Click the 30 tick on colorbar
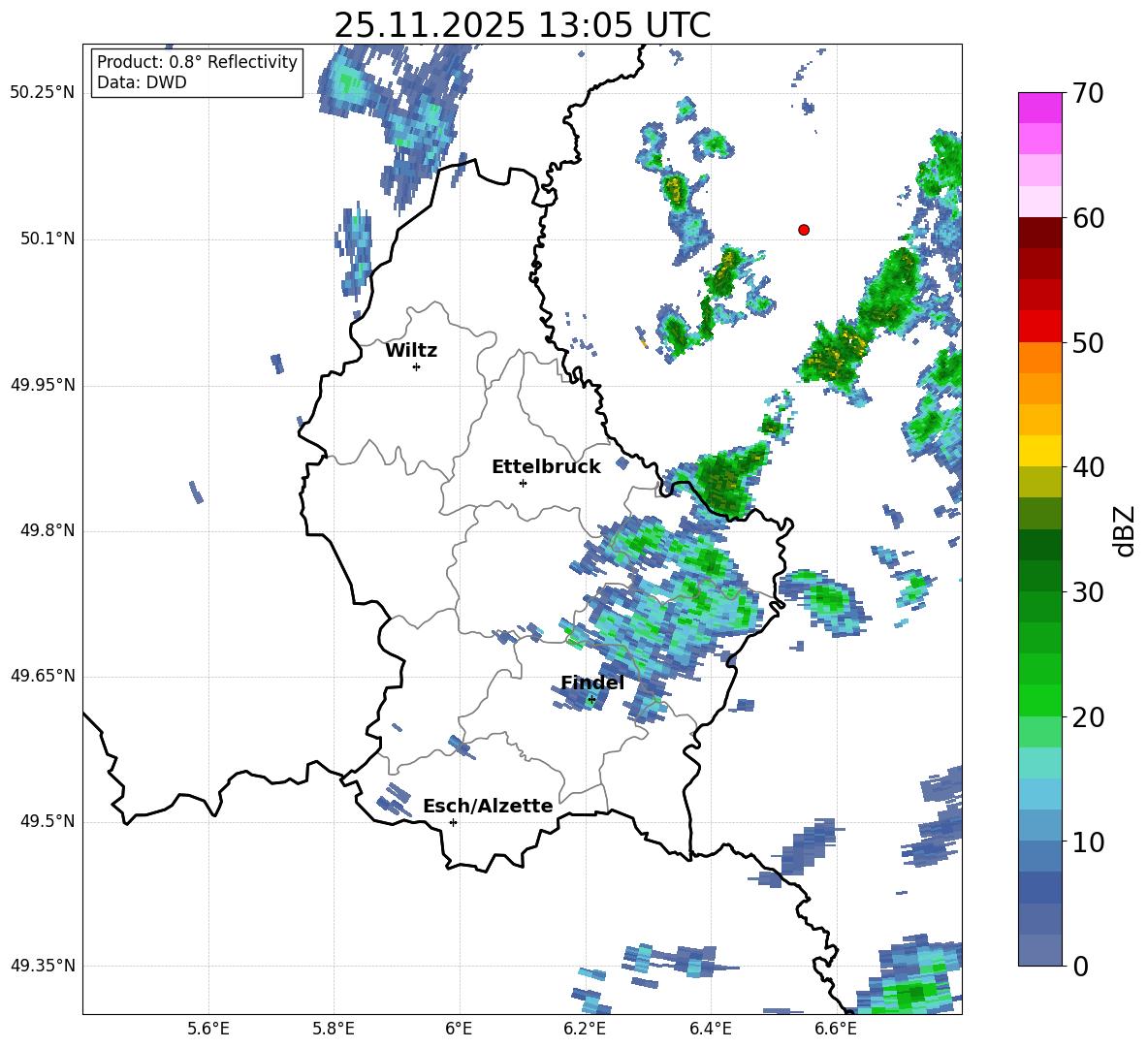This screenshot has width=1148, height=1048. tap(1088, 592)
